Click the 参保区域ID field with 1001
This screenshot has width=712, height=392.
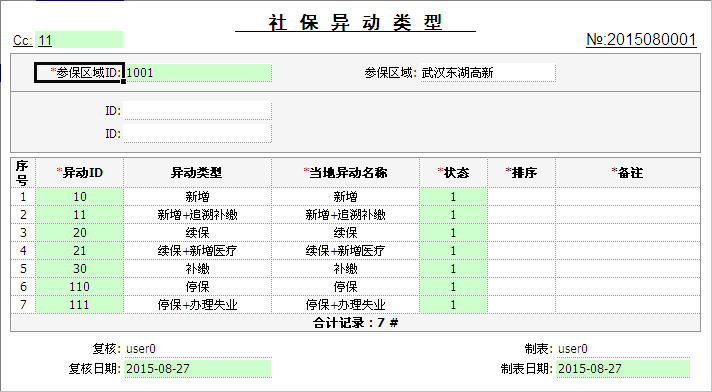click(198, 73)
